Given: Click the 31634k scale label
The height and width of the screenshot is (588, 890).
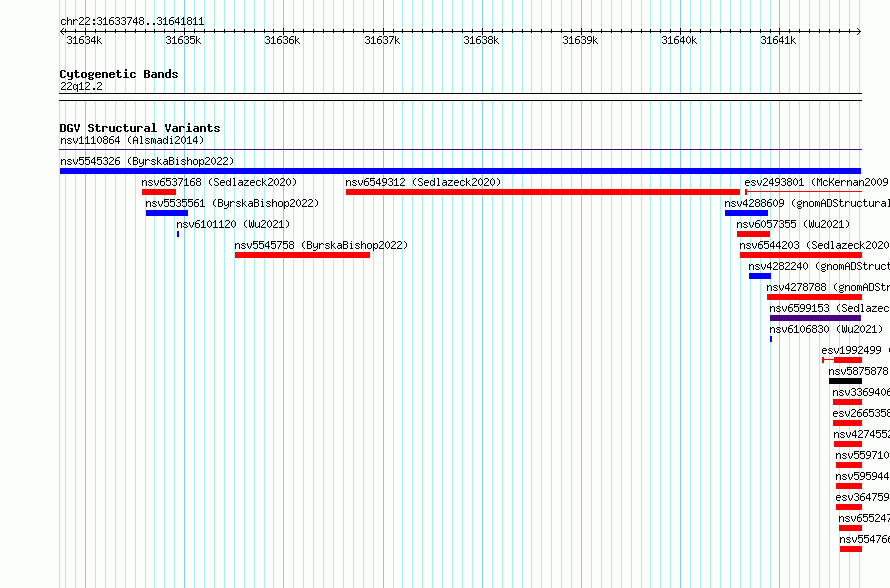Looking at the screenshot, I should click(x=84, y=40).
